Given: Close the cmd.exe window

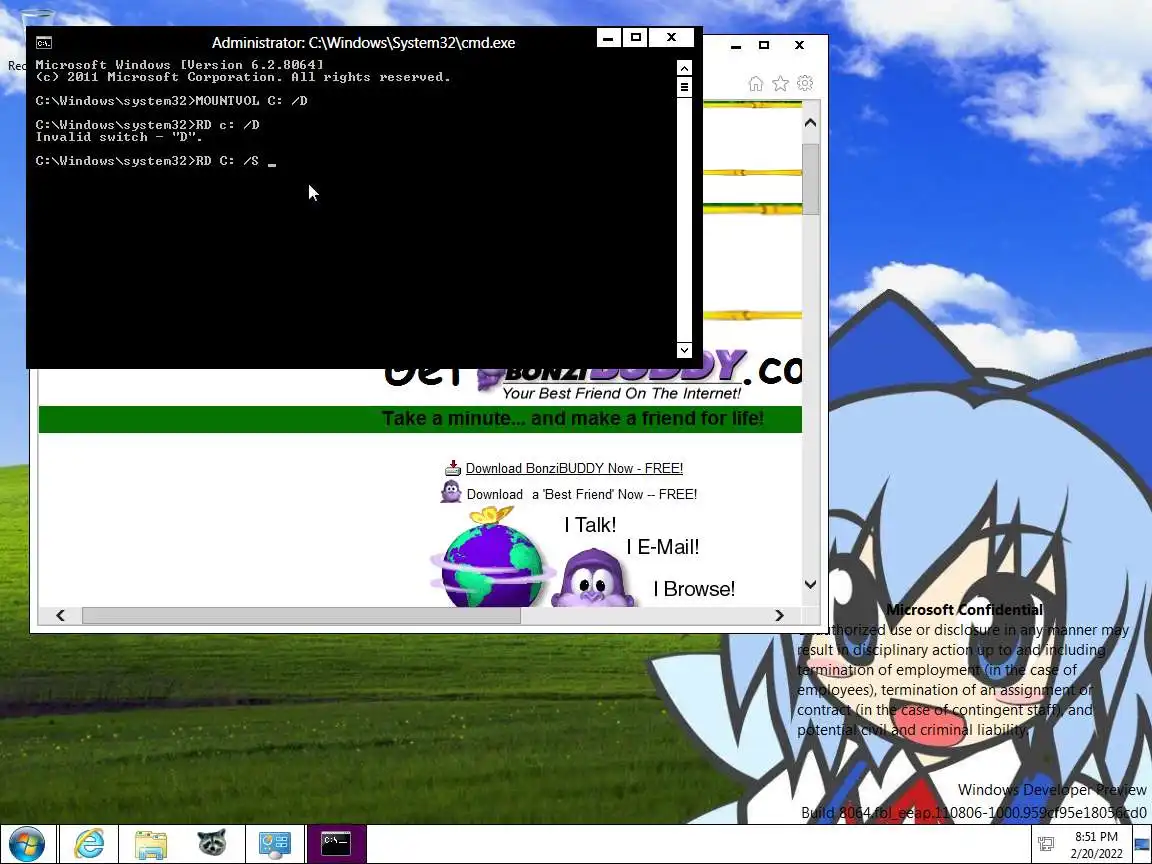Looking at the screenshot, I should click(x=672, y=37).
